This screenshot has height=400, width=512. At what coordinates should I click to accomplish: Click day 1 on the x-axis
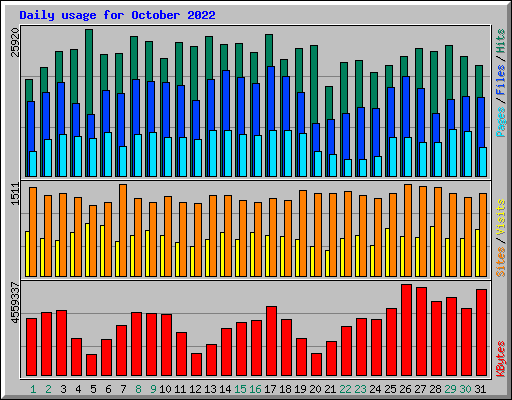tap(33, 389)
